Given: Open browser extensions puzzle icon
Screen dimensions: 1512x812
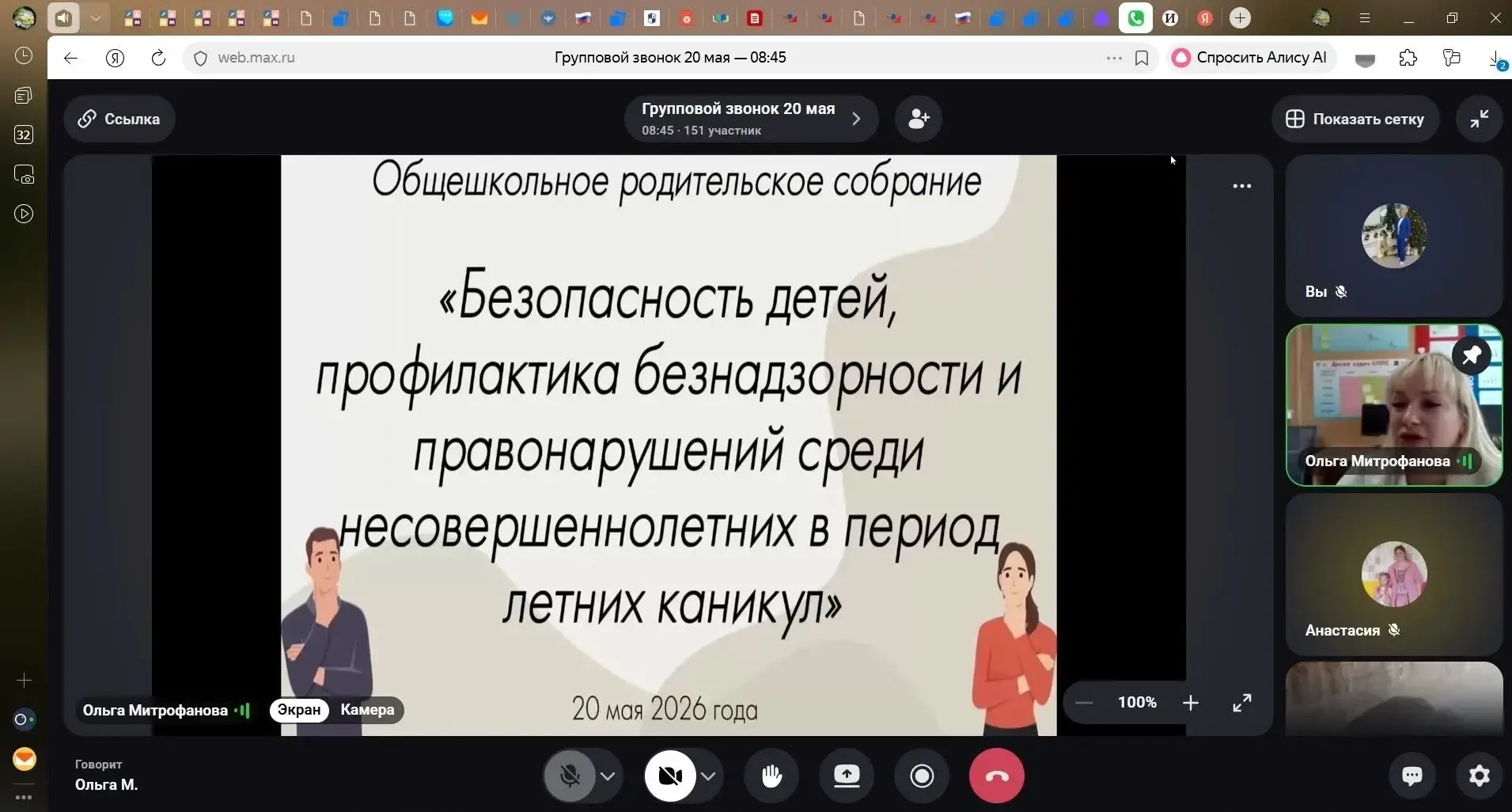Looking at the screenshot, I should click(x=1408, y=58).
